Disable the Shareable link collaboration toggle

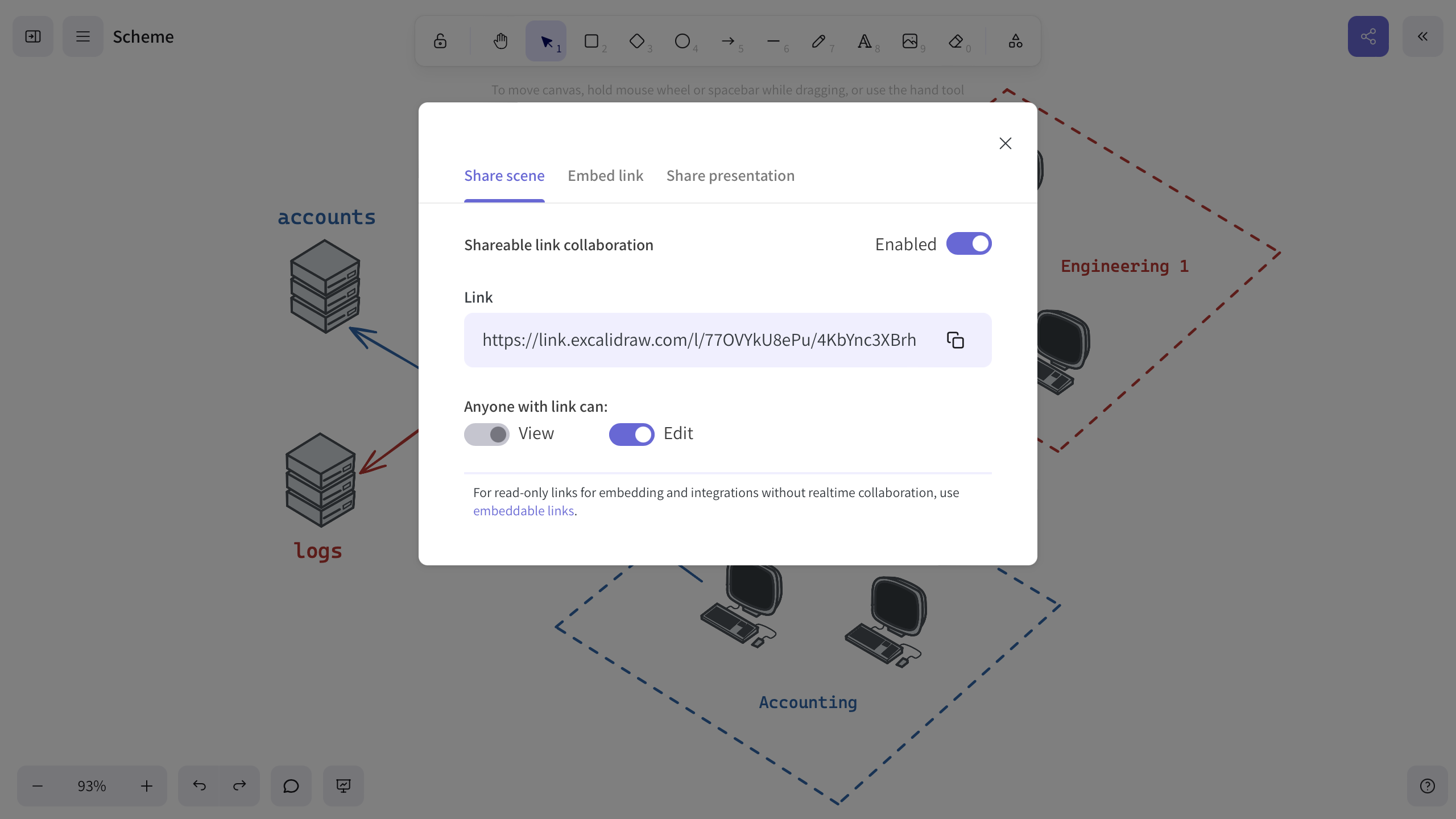pos(968,243)
